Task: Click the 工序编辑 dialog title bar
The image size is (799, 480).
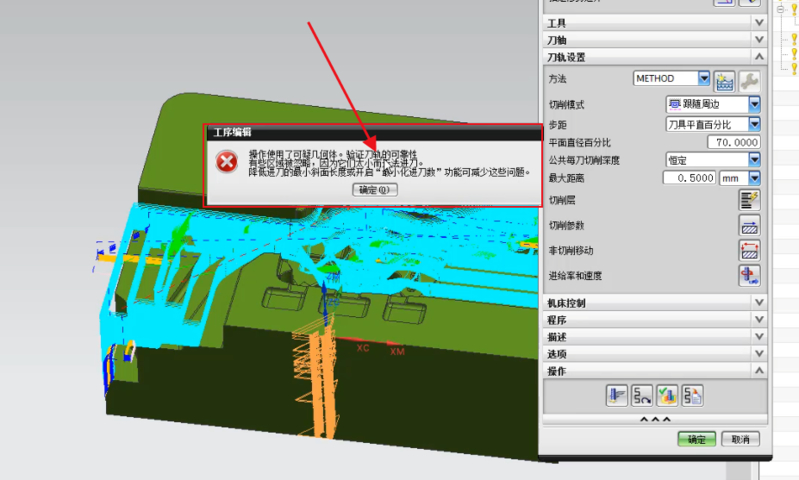Action: coord(373,132)
